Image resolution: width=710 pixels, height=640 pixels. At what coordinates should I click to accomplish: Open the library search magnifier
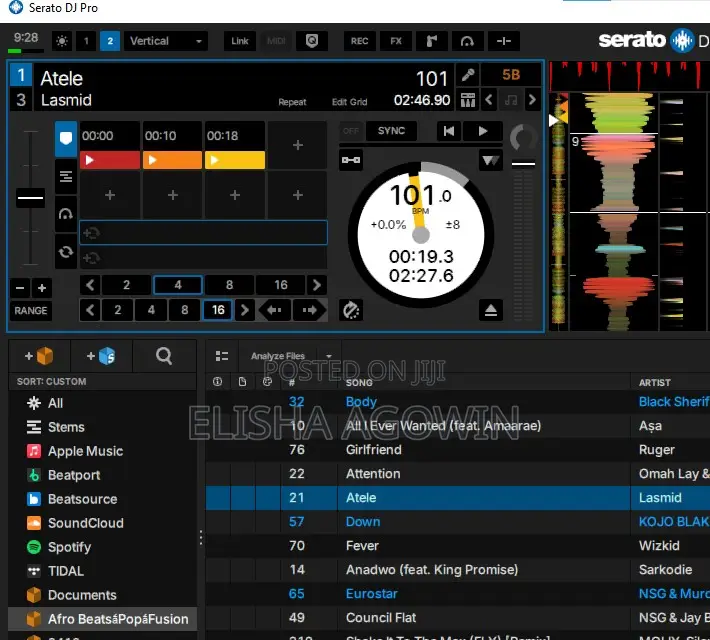pos(164,356)
